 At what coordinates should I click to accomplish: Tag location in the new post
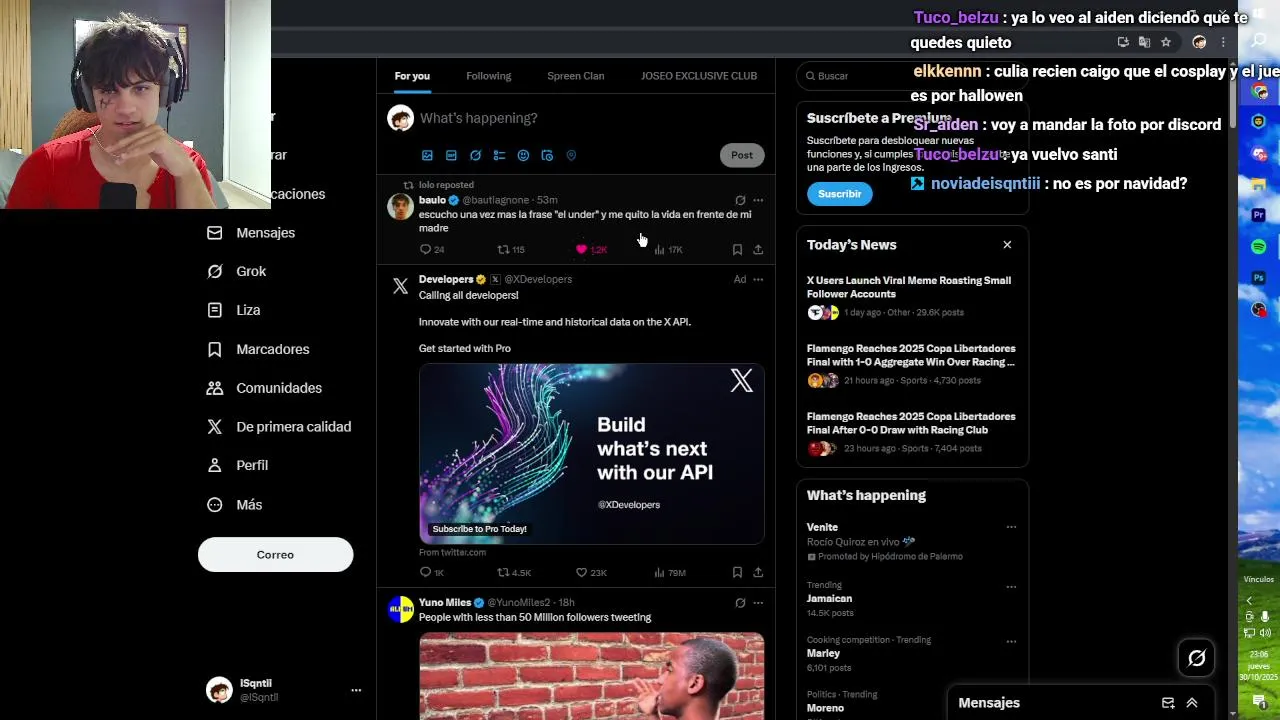tap(571, 155)
